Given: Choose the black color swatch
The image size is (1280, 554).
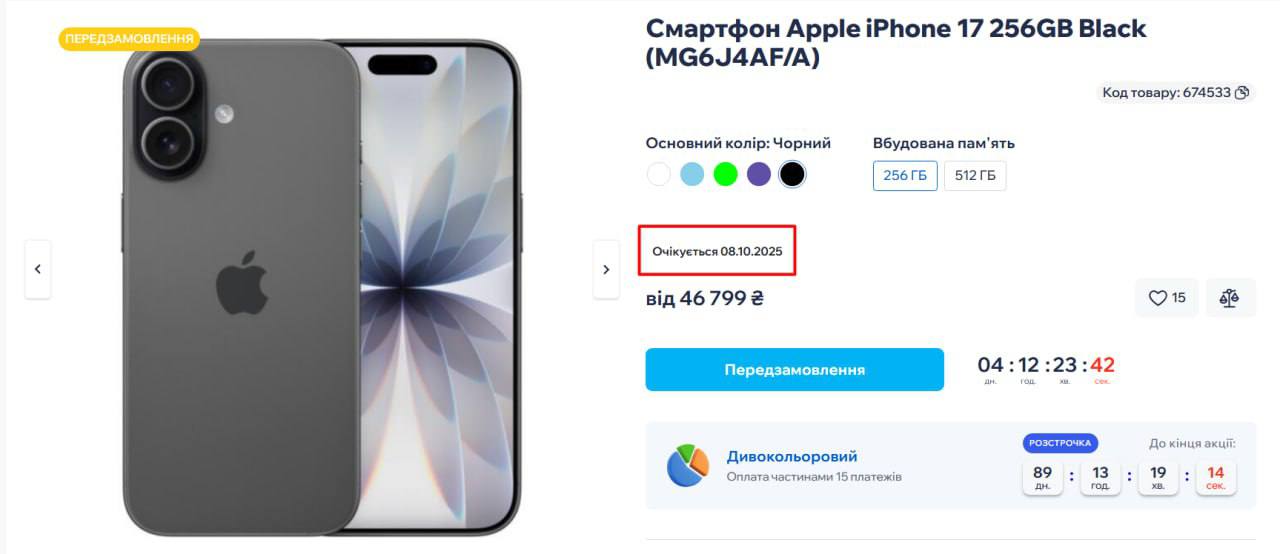Looking at the screenshot, I should [792, 174].
